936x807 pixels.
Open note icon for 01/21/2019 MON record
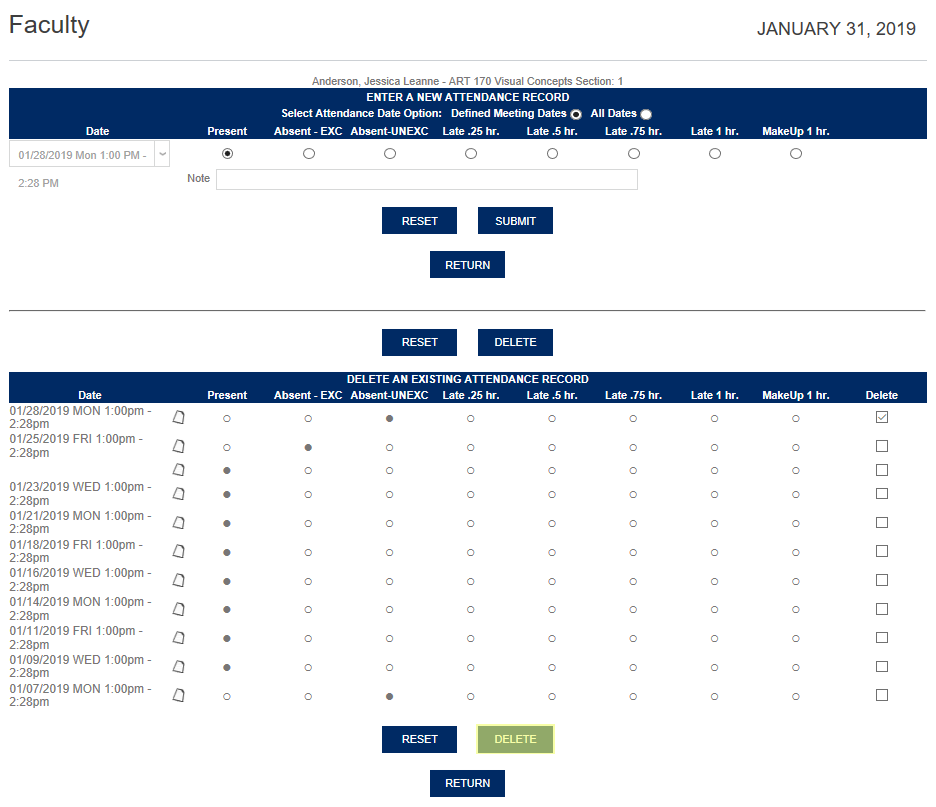pyautogui.click(x=178, y=523)
